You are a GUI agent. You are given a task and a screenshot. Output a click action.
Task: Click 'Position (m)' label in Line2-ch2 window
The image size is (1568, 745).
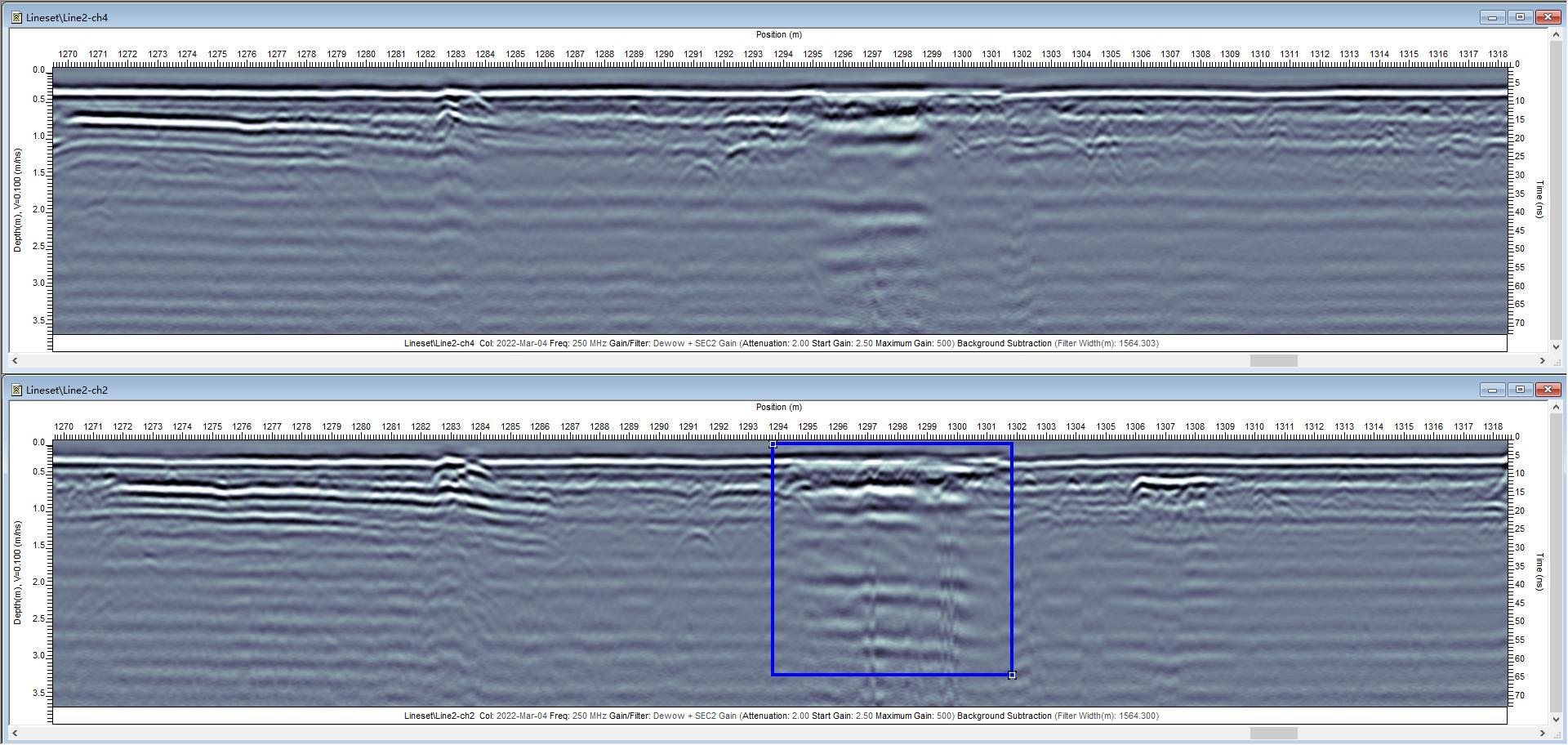779,407
